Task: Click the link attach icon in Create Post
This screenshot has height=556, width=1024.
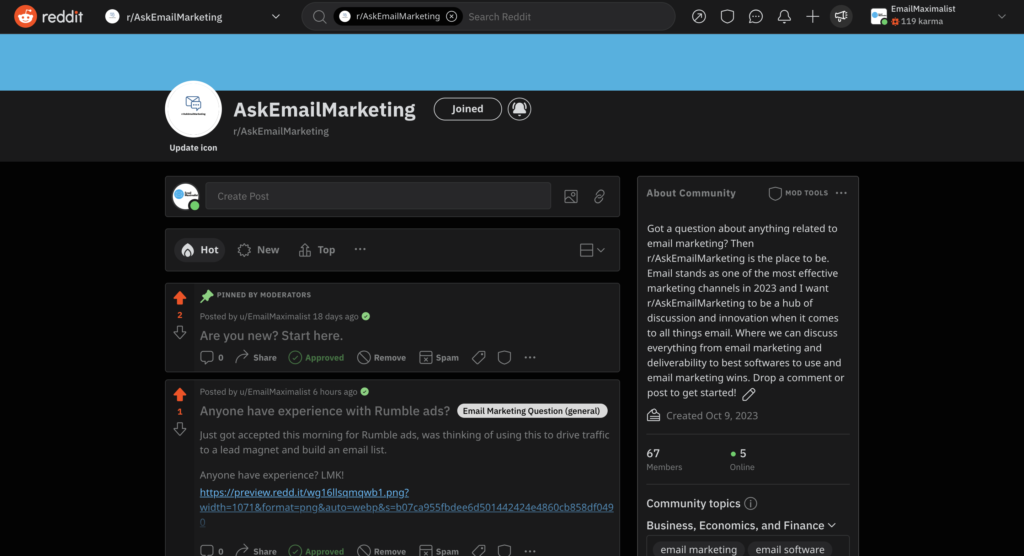Action: point(599,197)
